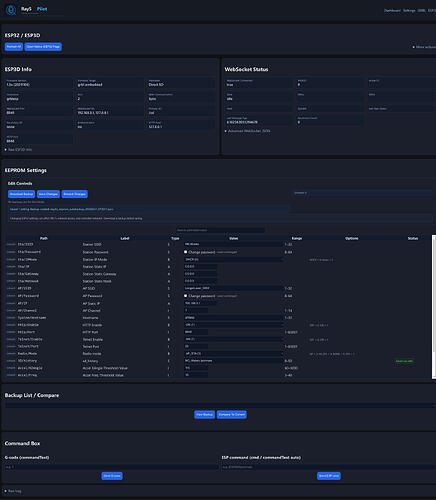436x500 pixels.
Task: Expand Advanced WebSocket JSON details
Action: (x=247, y=131)
